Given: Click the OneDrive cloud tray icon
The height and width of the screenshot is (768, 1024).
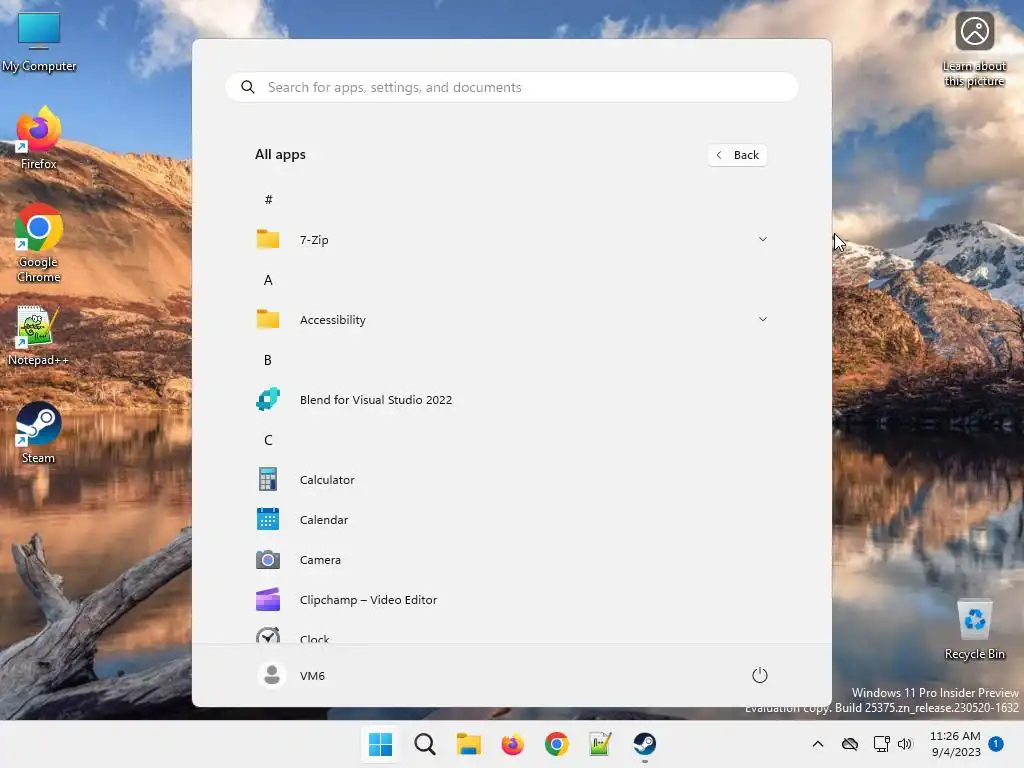Looking at the screenshot, I should coord(850,744).
